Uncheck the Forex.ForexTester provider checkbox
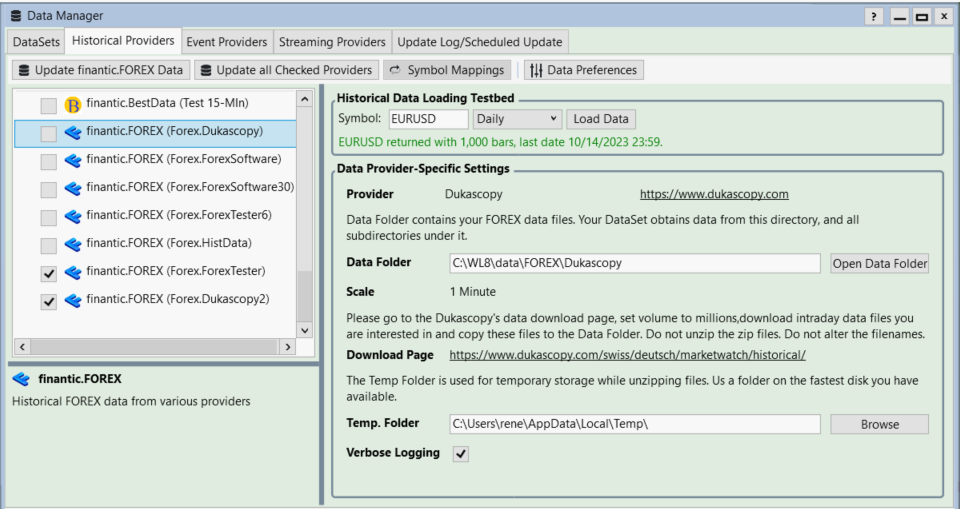Image resolution: width=960 pixels, height=509 pixels. 48,273
